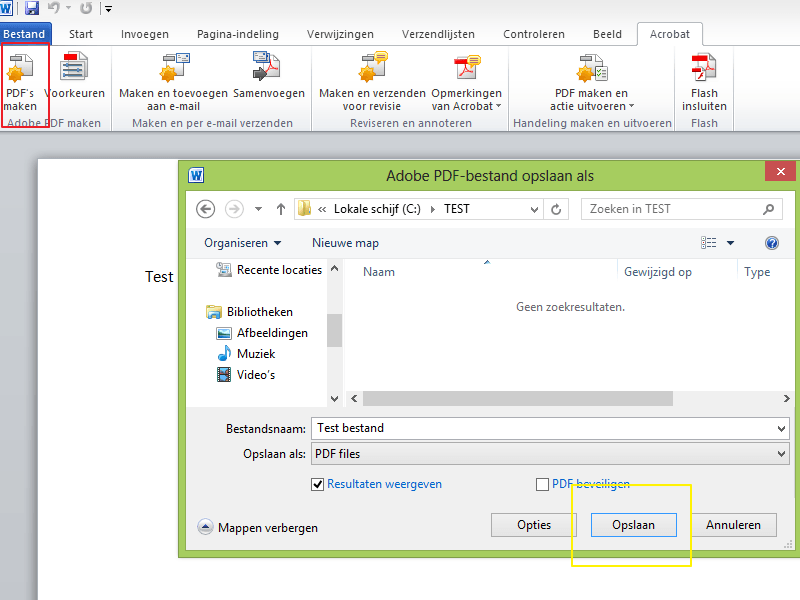The width and height of the screenshot is (800, 600).
Task: Click Maken en toevoegen aan e-mail
Action: pyautogui.click(x=173, y=82)
